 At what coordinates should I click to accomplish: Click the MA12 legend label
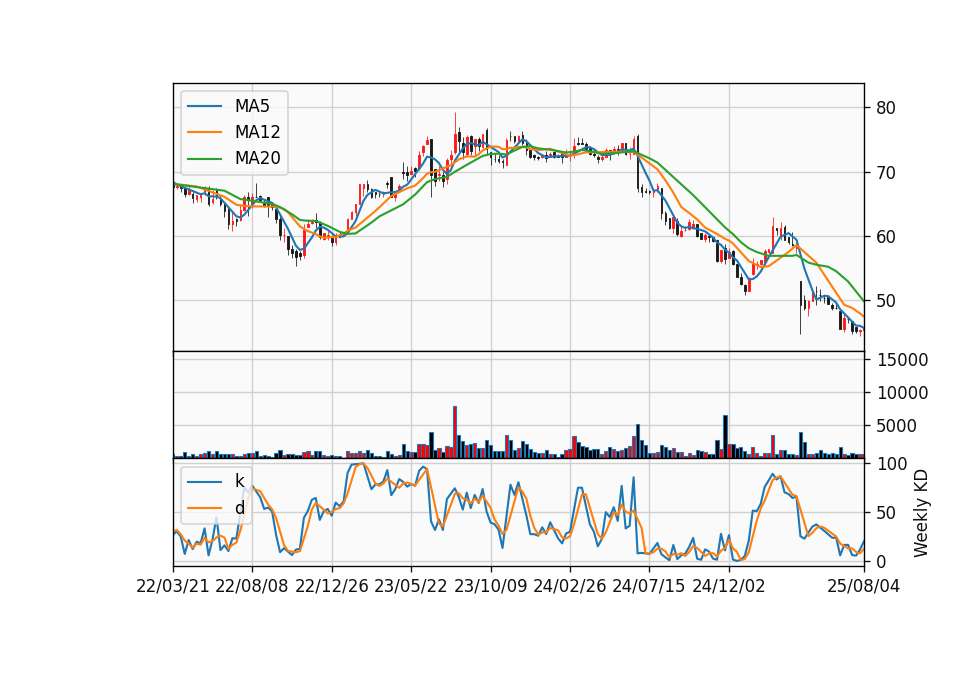(257, 132)
